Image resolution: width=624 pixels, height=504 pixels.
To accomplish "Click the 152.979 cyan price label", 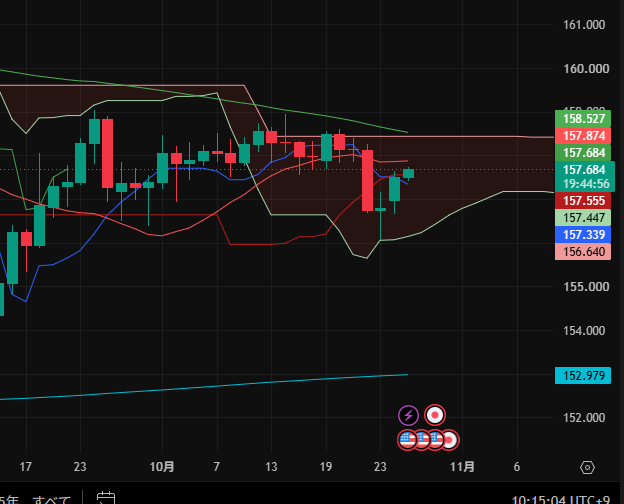I will (583, 375).
